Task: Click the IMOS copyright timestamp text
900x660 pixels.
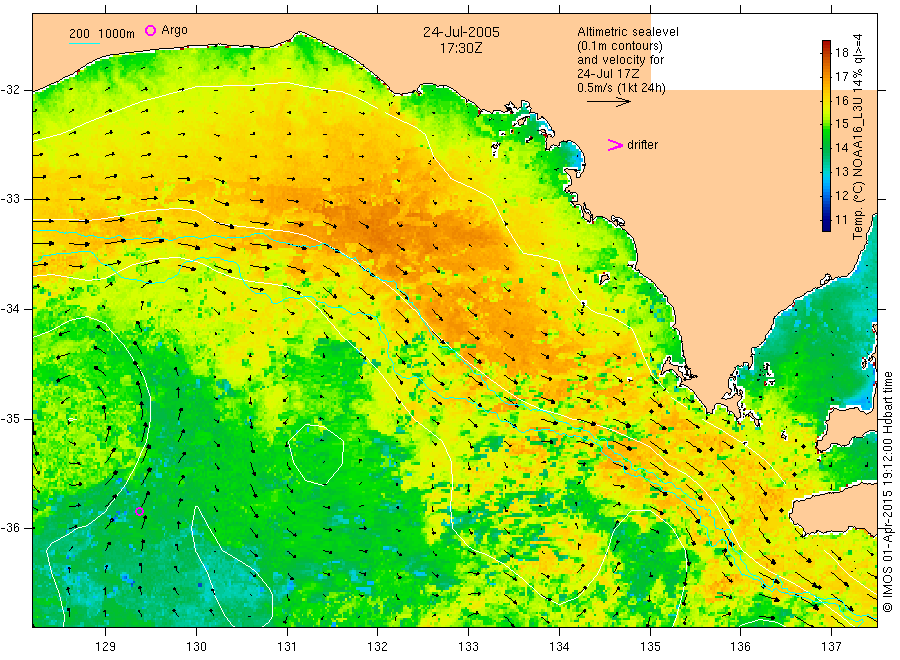Action: [887, 492]
